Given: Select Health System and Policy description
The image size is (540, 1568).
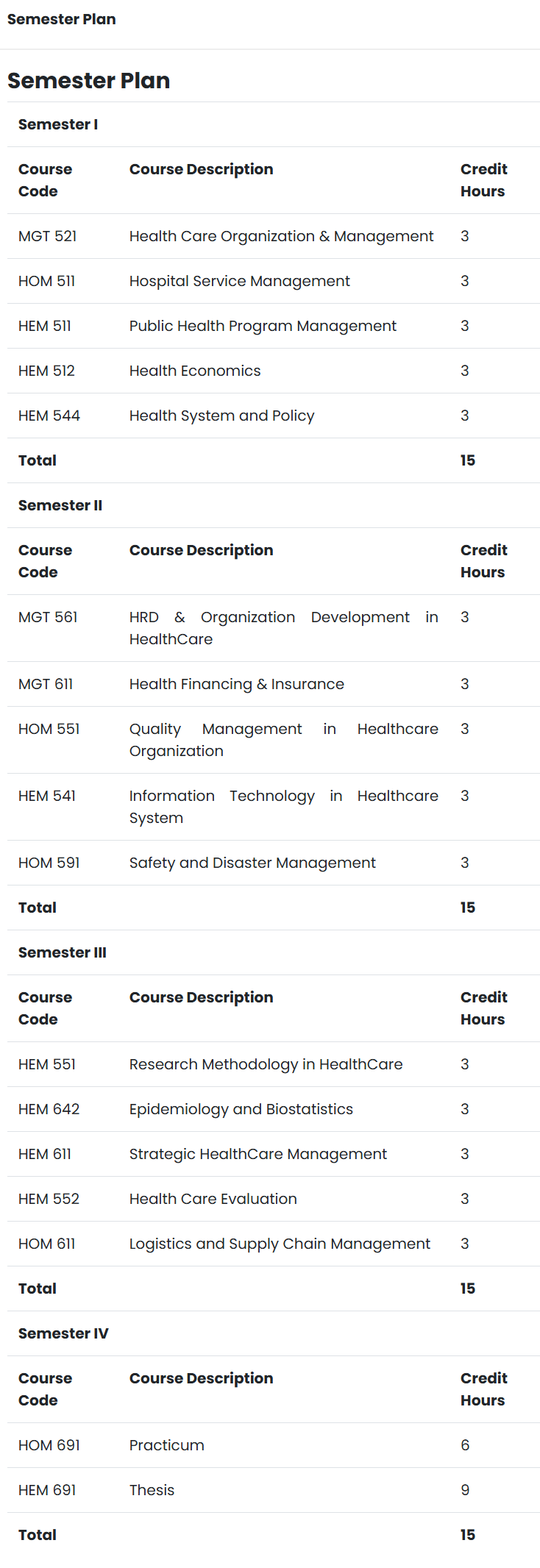Looking at the screenshot, I should [222, 416].
